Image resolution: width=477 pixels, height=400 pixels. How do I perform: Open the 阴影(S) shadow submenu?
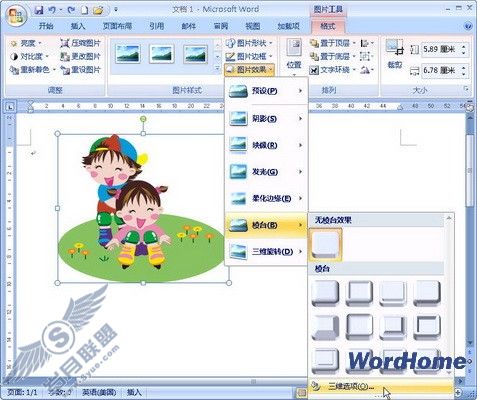pyautogui.click(x=266, y=119)
